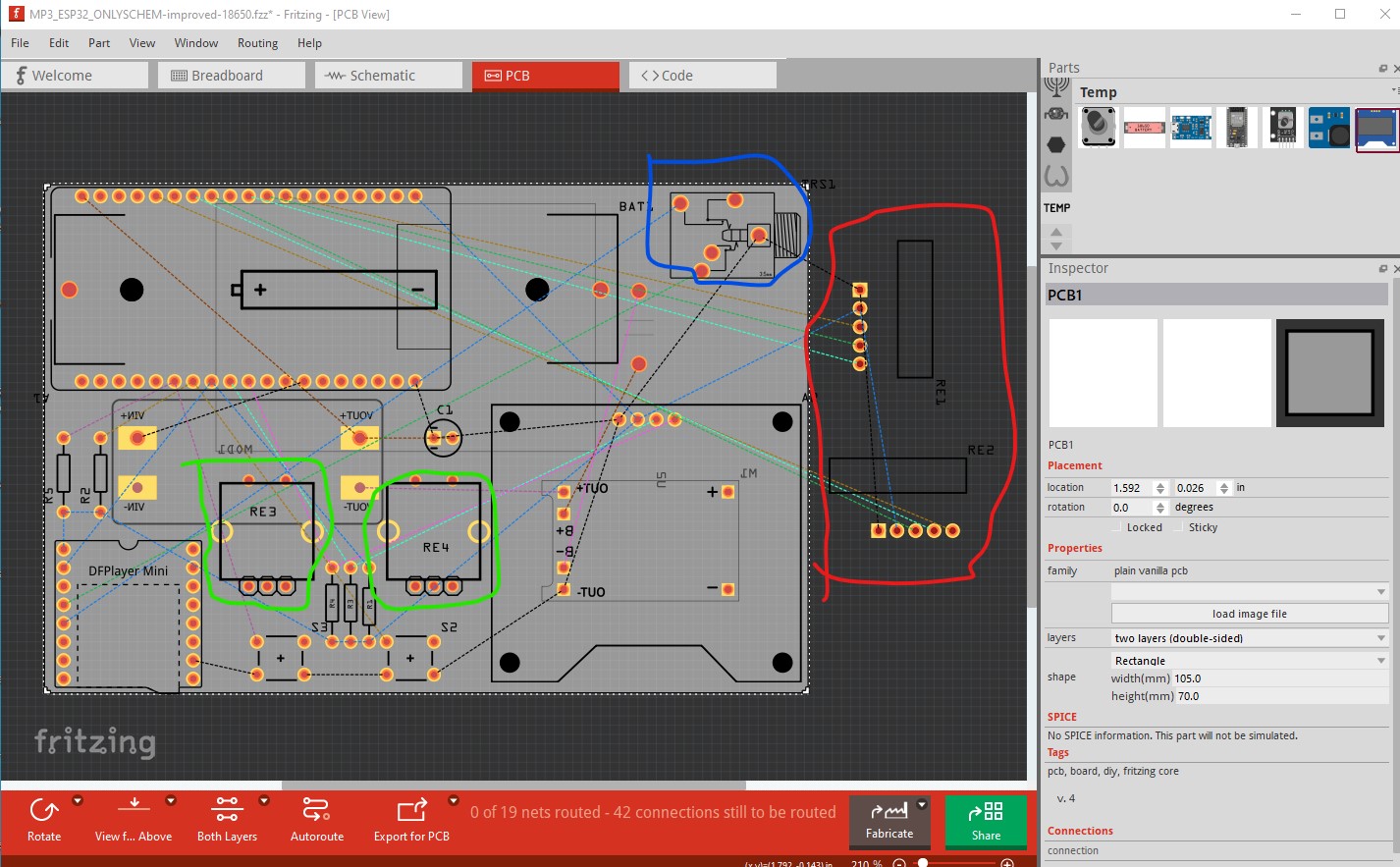Click the zoom in plus icon

[1006, 864]
